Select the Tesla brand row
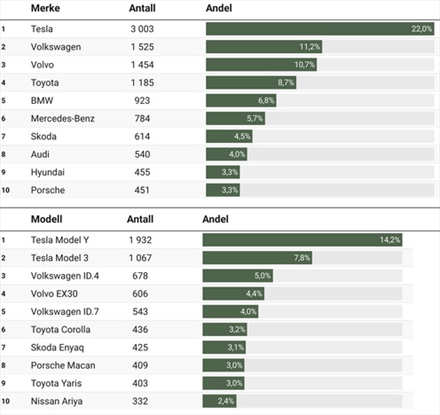Screen dimensions: 440x415 point(220,29)
